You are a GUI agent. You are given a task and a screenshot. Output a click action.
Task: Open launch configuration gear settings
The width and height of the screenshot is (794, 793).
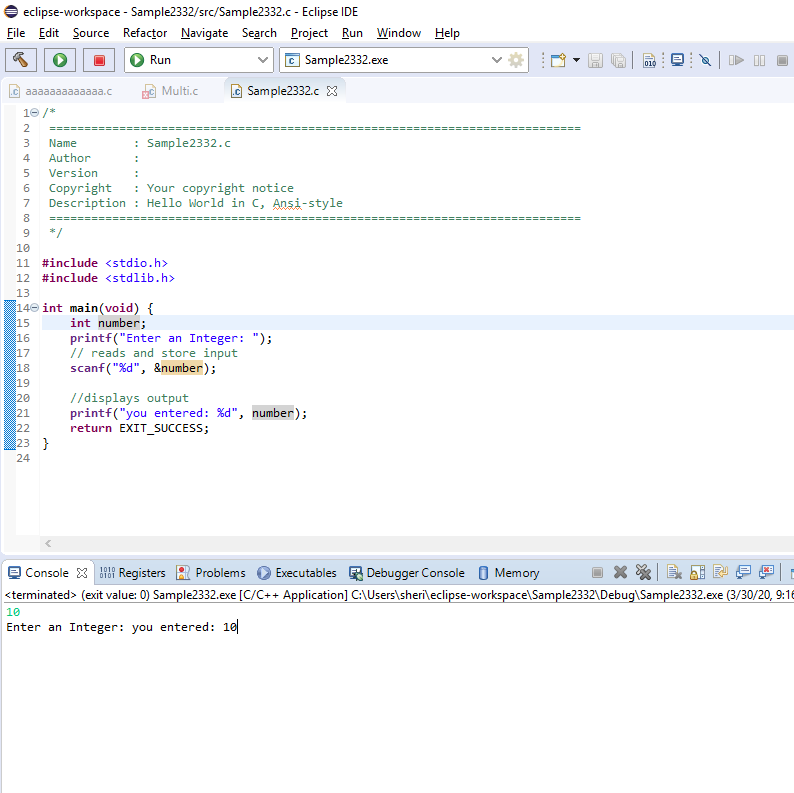tap(516, 60)
